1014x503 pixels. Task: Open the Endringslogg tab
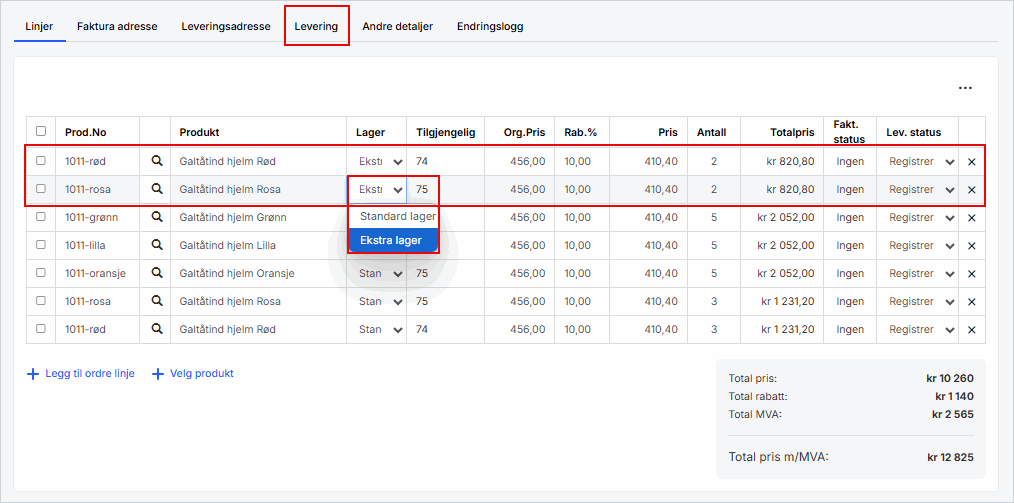[490, 27]
